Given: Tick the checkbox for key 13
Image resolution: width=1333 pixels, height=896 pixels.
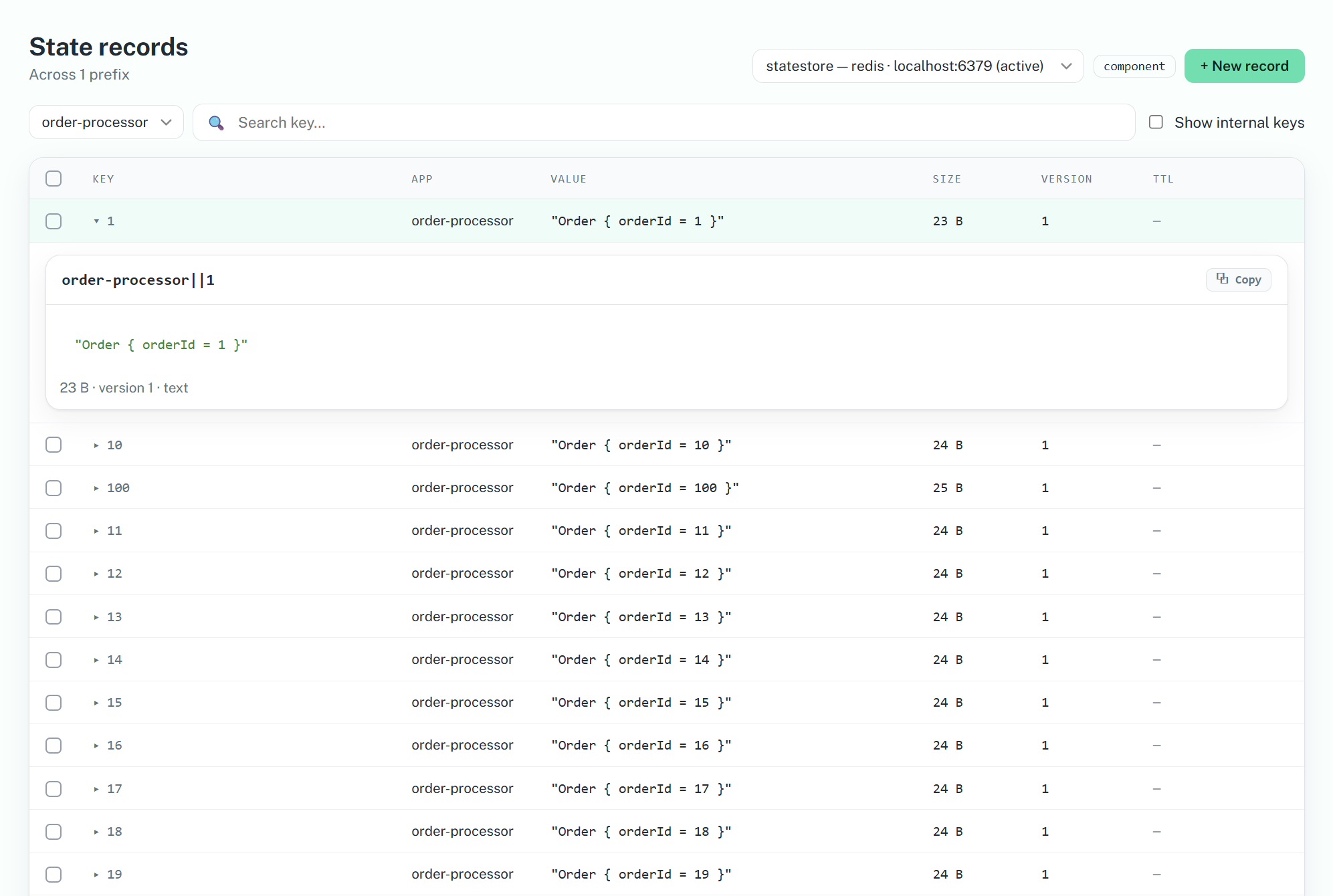Looking at the screenshot, I should 54,617.
